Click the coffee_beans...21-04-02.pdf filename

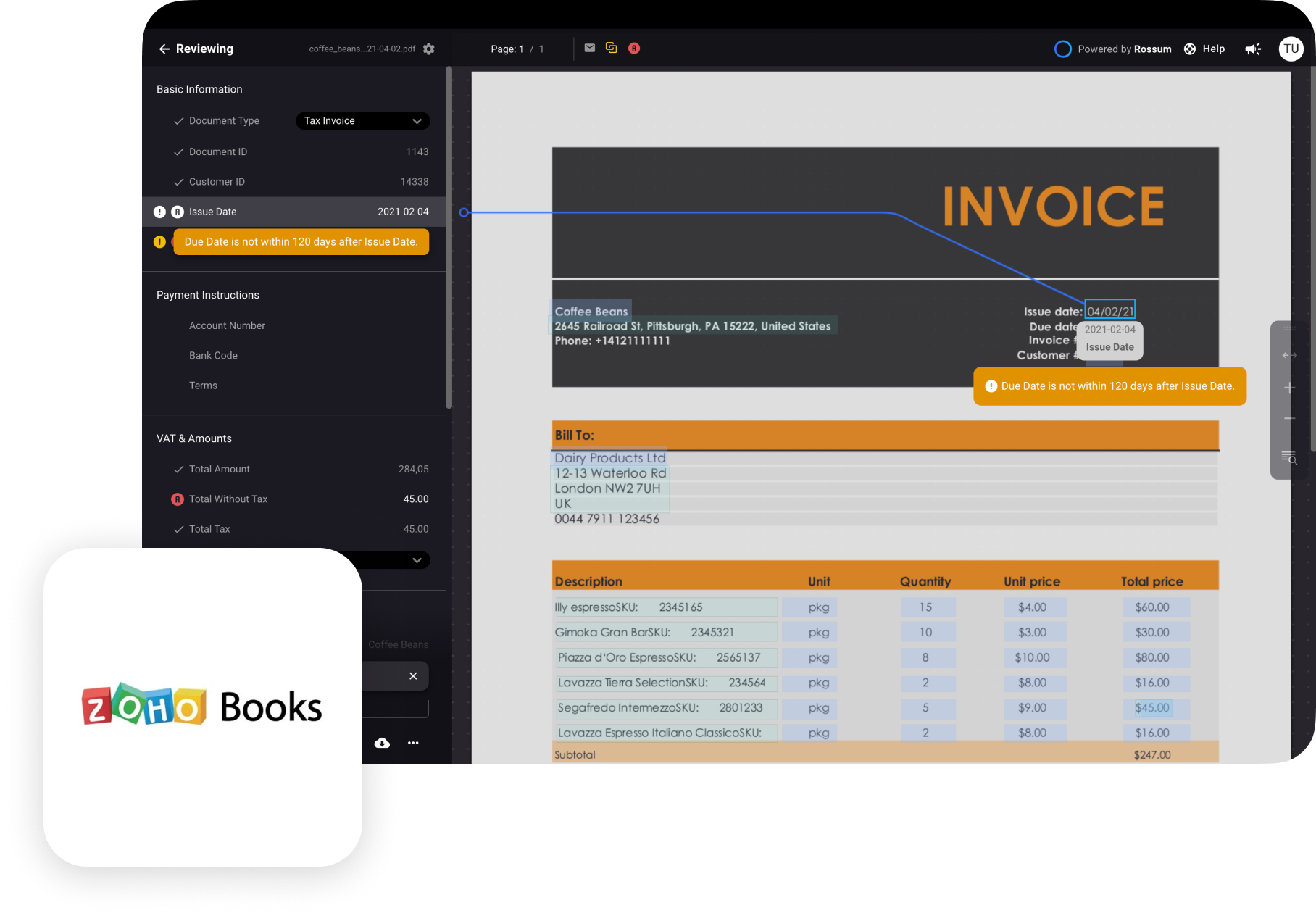click(362, 49)
